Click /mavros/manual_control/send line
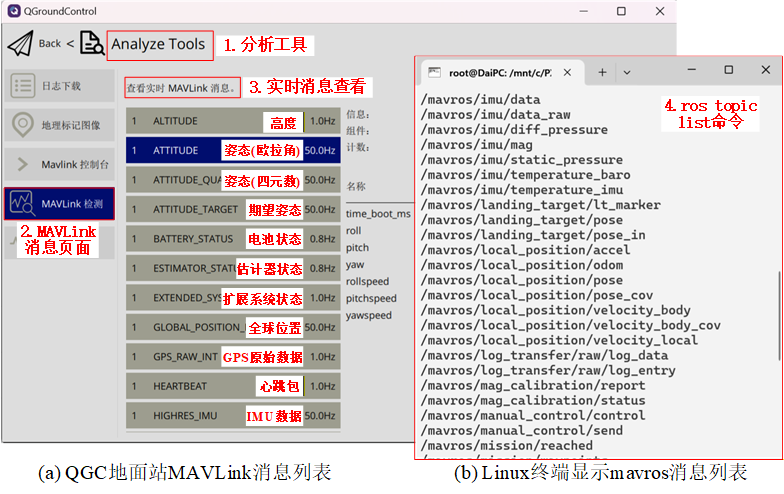This screenshot has height=494, width=784. click(x=522, y=430)
